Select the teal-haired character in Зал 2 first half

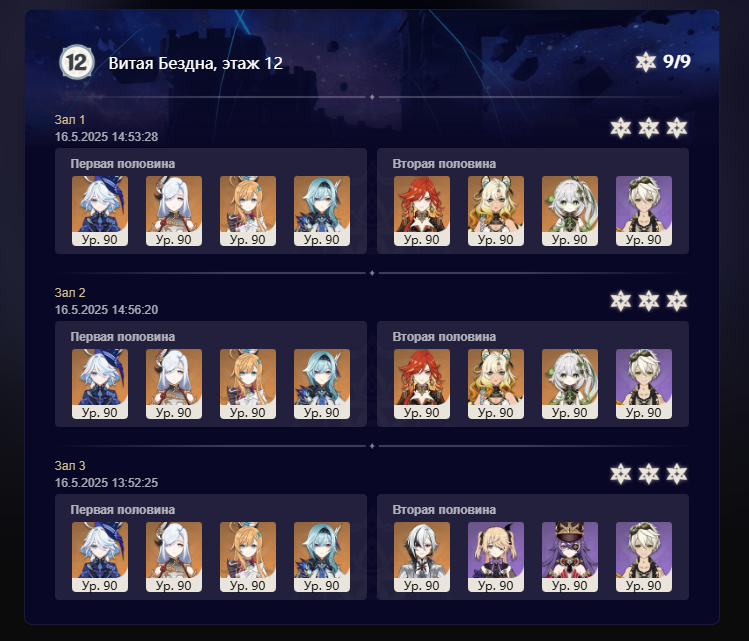[x=322, y=384]
